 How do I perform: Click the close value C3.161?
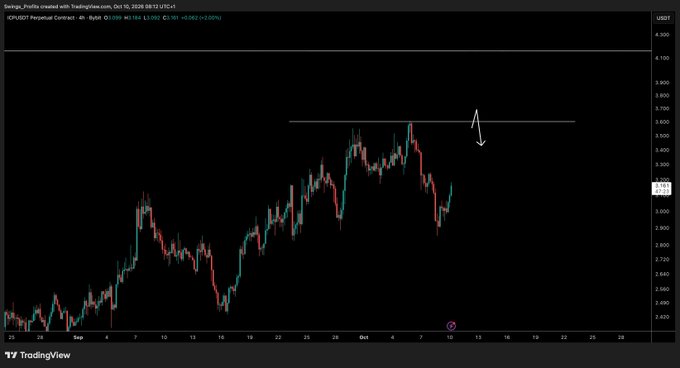170,18
